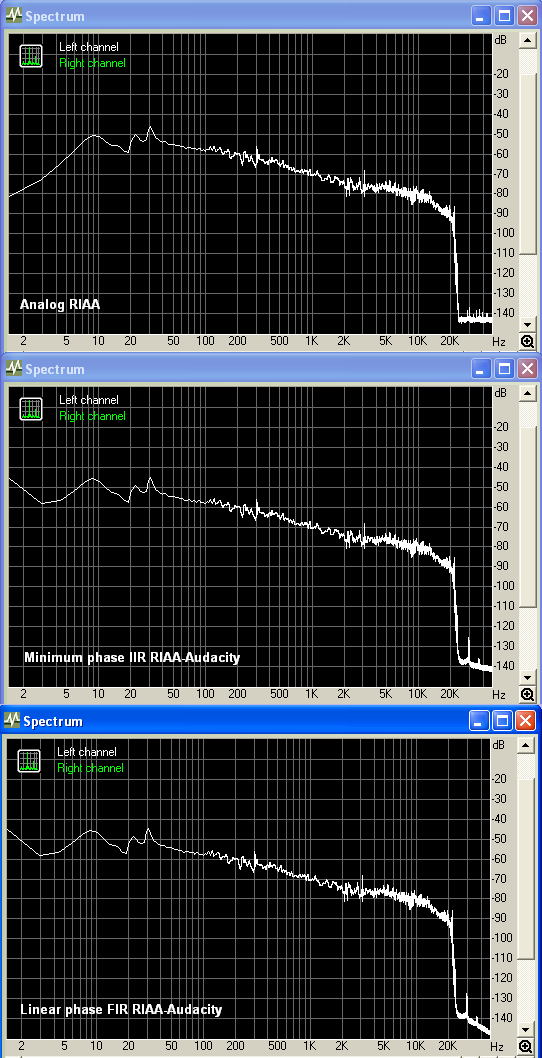Click the spectrum settings icon in Analog RIAA plot
Screen dimensions: 542x1058
(x=31, y=55)
